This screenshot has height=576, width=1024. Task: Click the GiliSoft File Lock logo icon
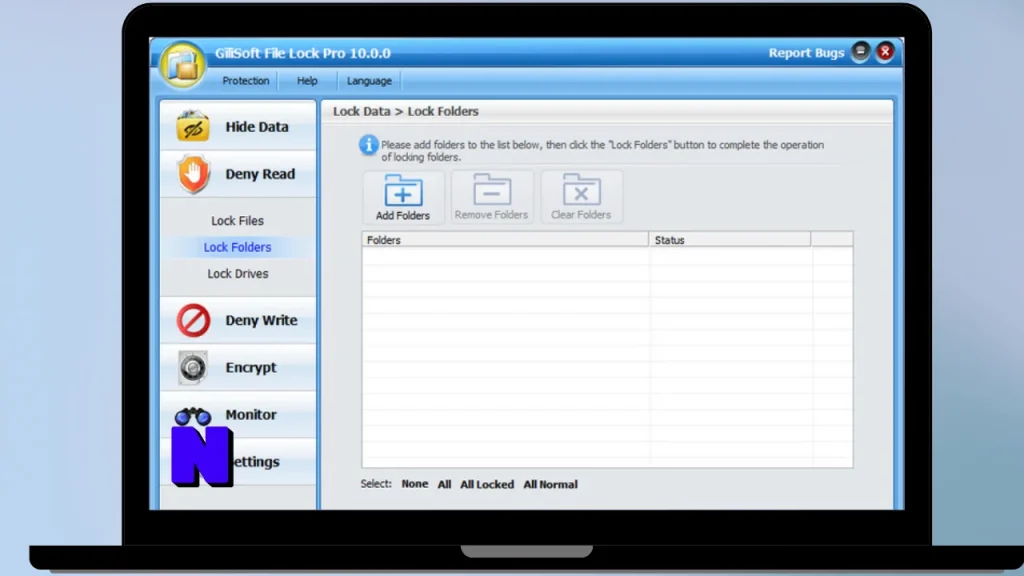click(x=183, y=64)
